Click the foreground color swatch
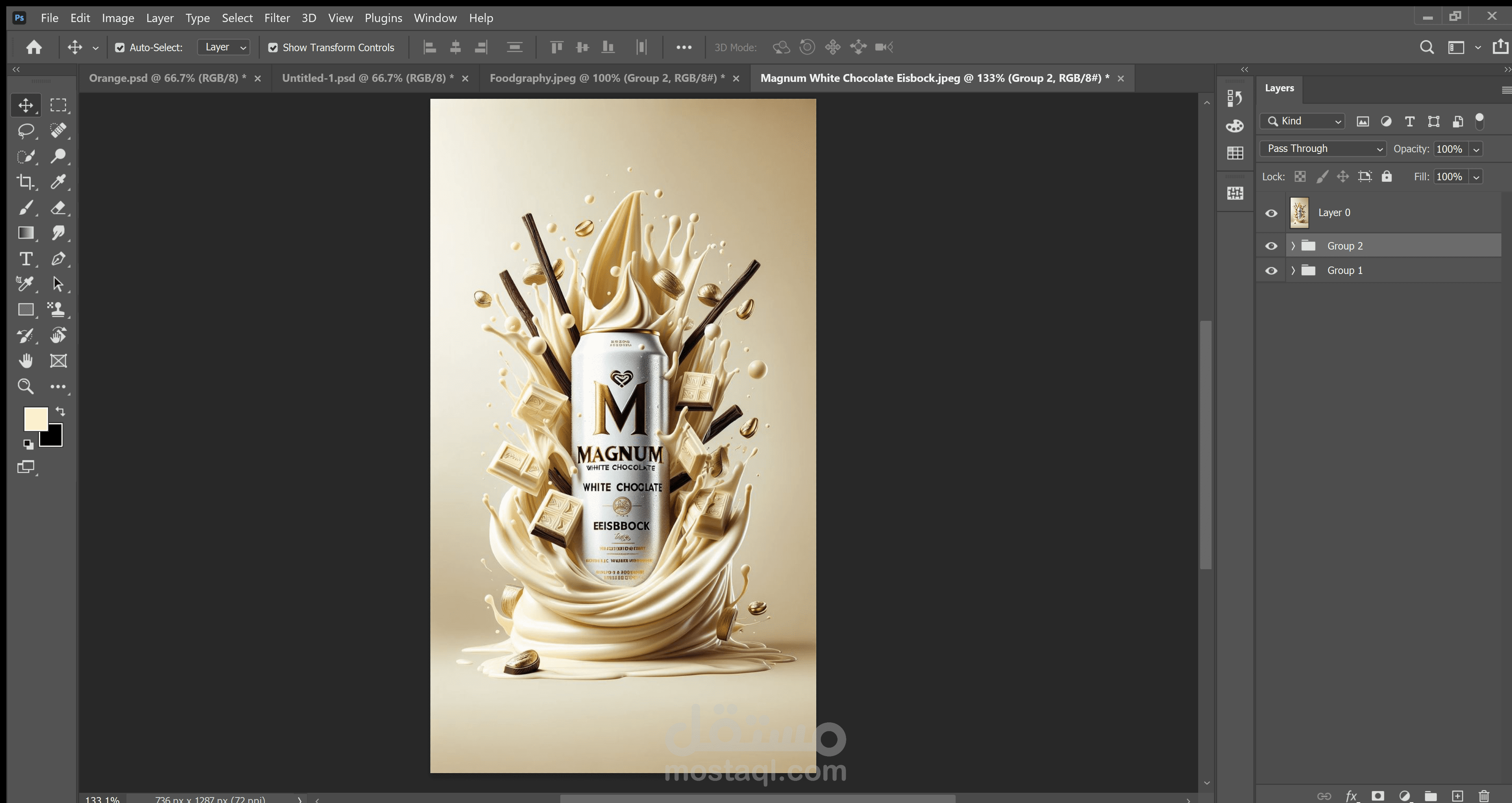1512x803 pixels. (x=35, y=418)
